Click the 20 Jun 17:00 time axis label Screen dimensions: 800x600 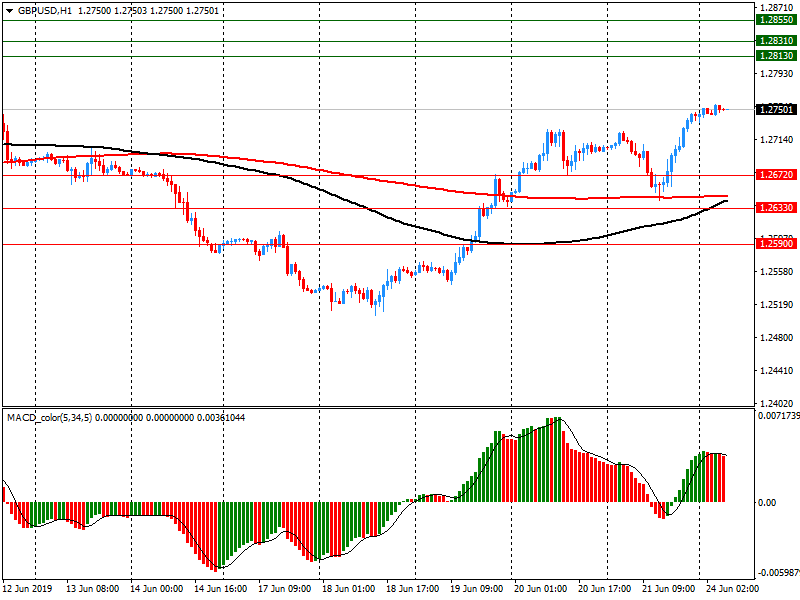pos(605,589)
